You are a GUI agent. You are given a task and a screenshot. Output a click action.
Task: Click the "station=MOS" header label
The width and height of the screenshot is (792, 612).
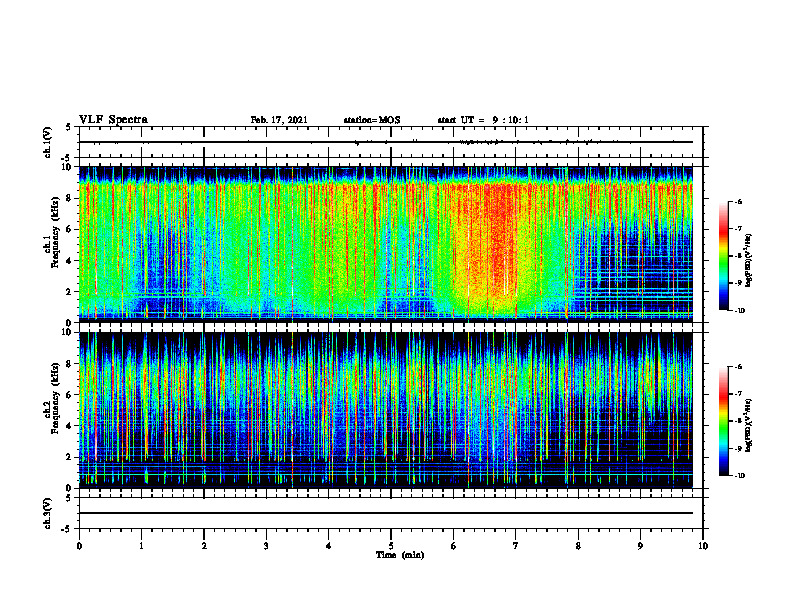click(372, 120)
